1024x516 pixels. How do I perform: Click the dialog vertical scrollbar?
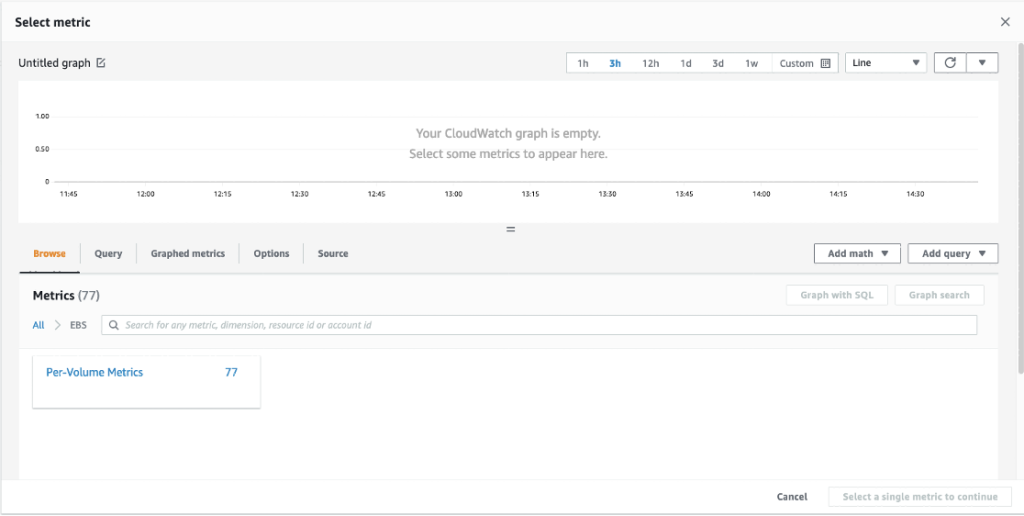point(1020,209)
